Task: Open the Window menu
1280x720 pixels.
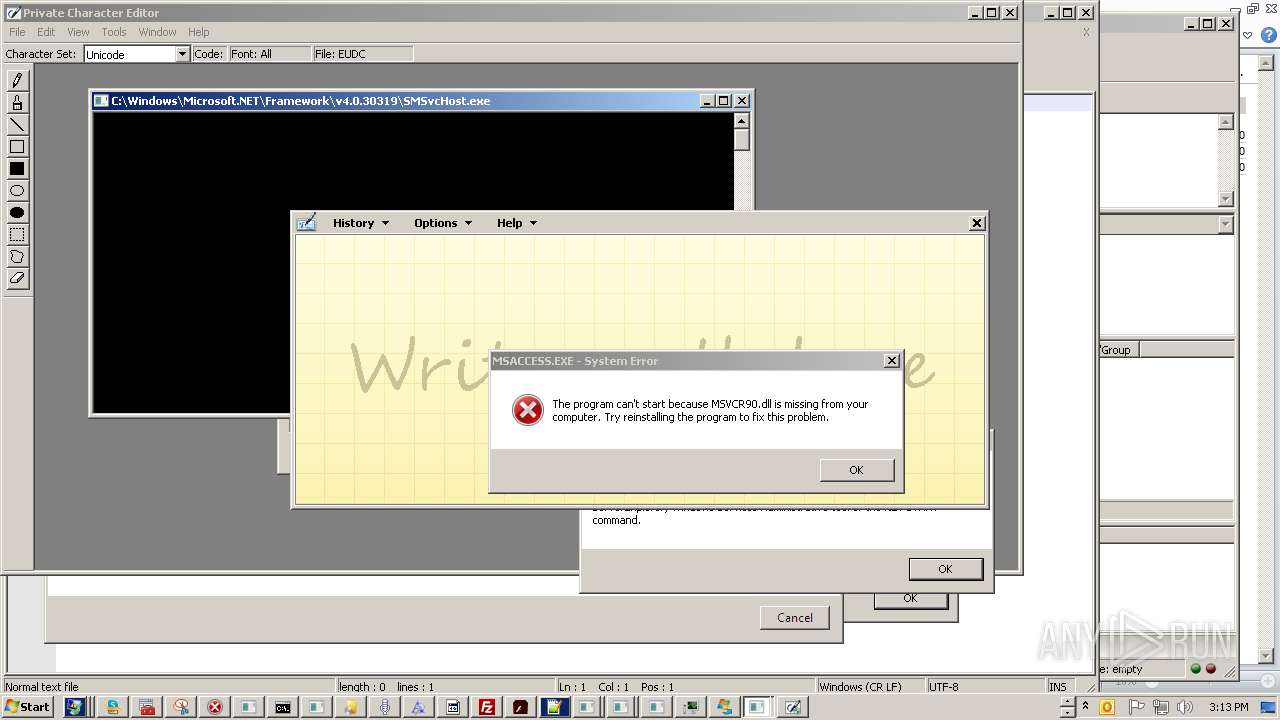Action: pyautogui.click(x=157, y=32)
